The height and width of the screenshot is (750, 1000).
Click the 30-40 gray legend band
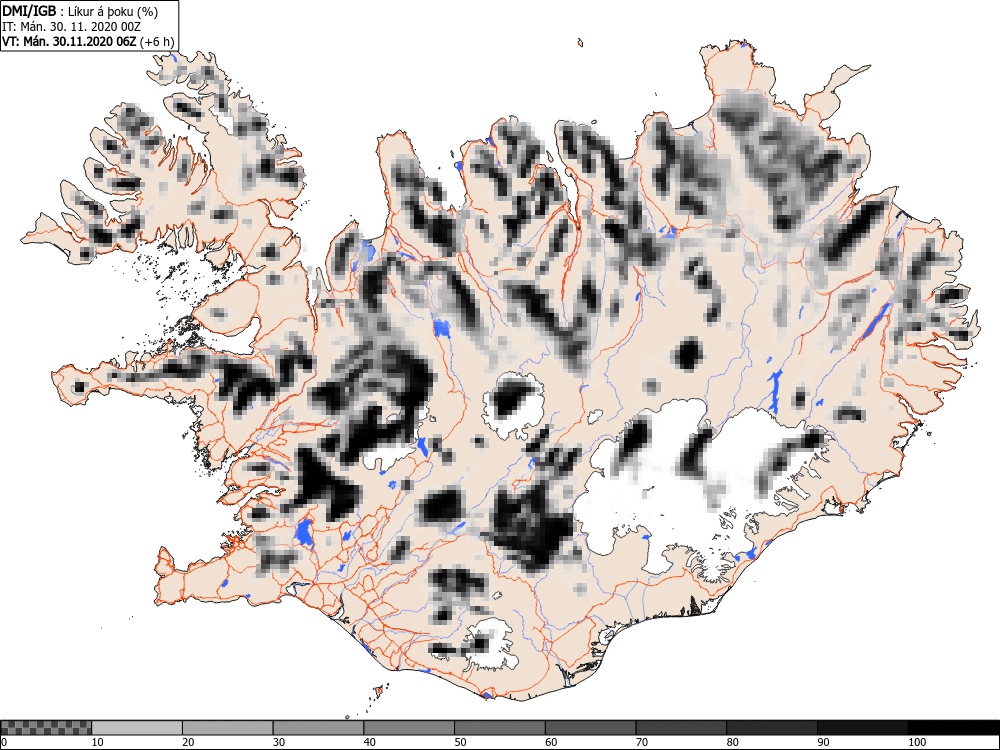pos(318,728)
